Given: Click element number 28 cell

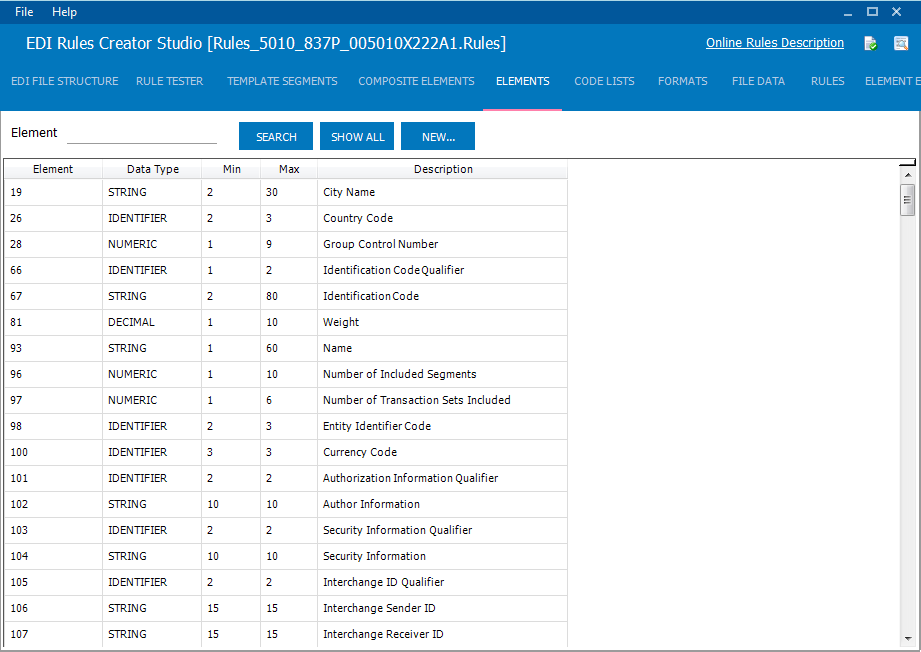Looking at the screenshot, I should [x=53, y=244].
